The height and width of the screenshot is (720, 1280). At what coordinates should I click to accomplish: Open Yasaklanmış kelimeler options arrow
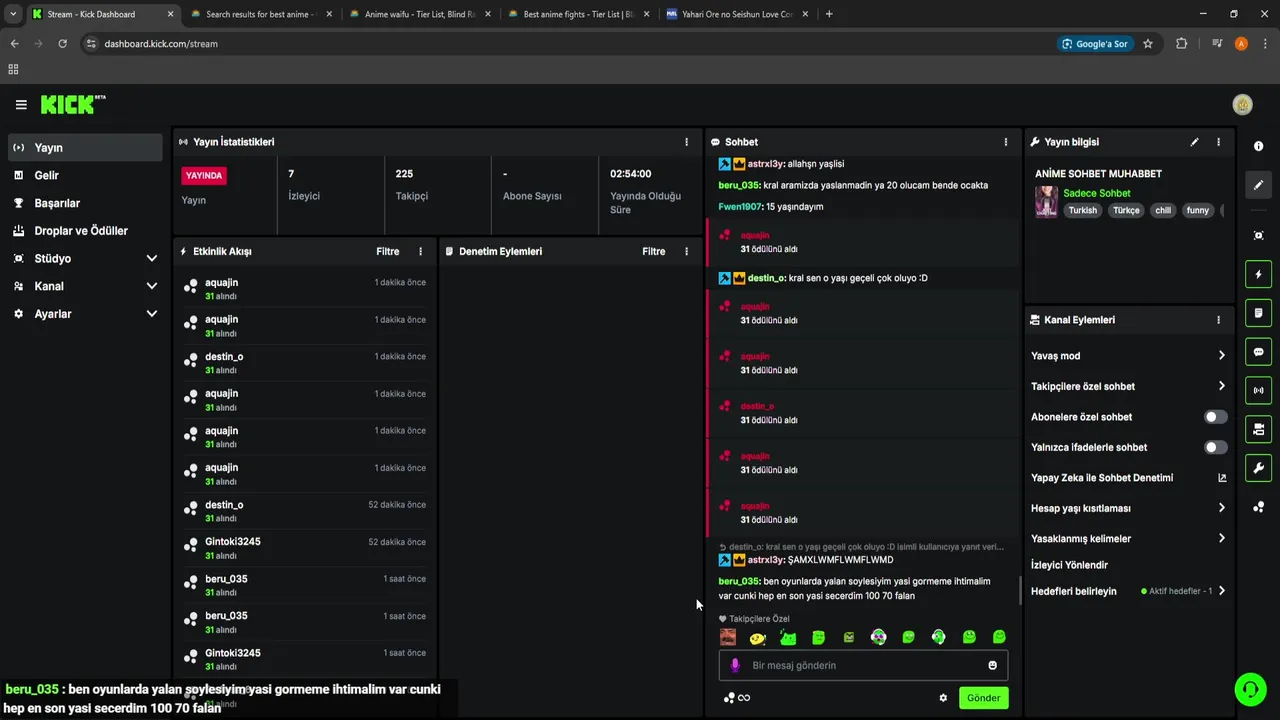(x=1221, y=539)
